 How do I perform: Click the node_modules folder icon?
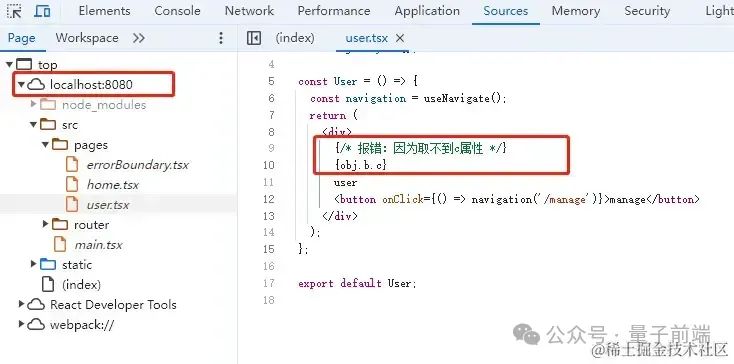pyautogui.click(x=48, y=104)
